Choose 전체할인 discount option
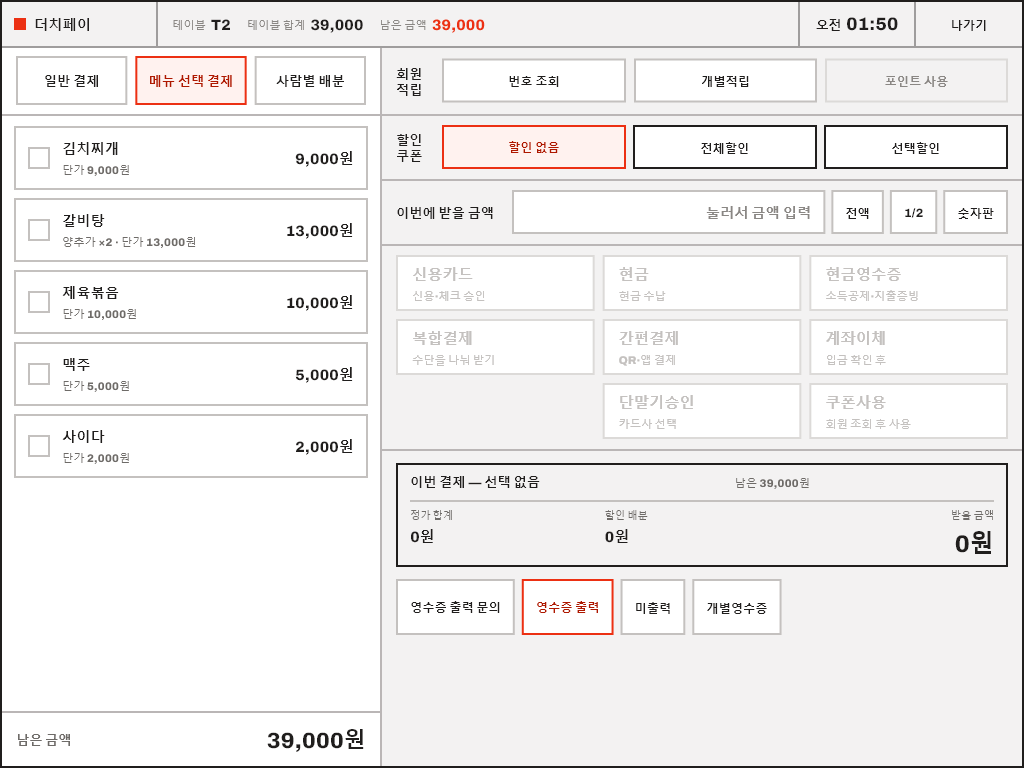 [x=725, y=147]
